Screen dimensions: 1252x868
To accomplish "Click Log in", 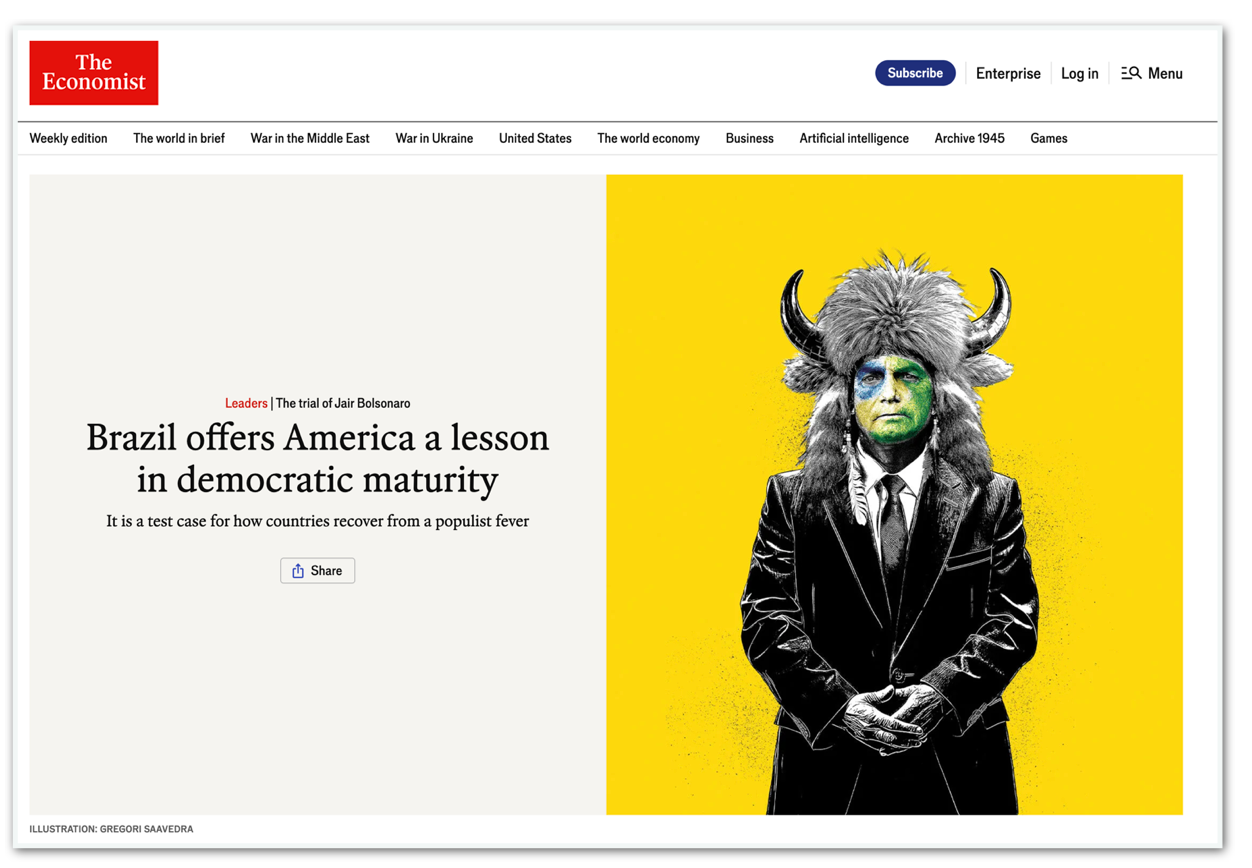I will 1079,73.
